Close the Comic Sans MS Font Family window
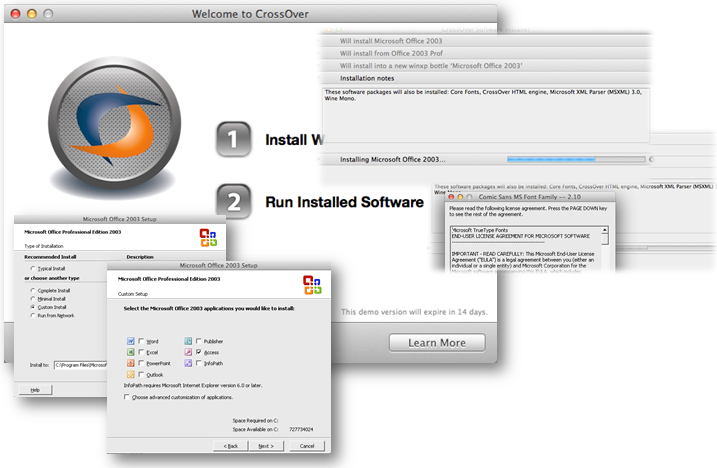717x468 pixels. pos(451,197)
